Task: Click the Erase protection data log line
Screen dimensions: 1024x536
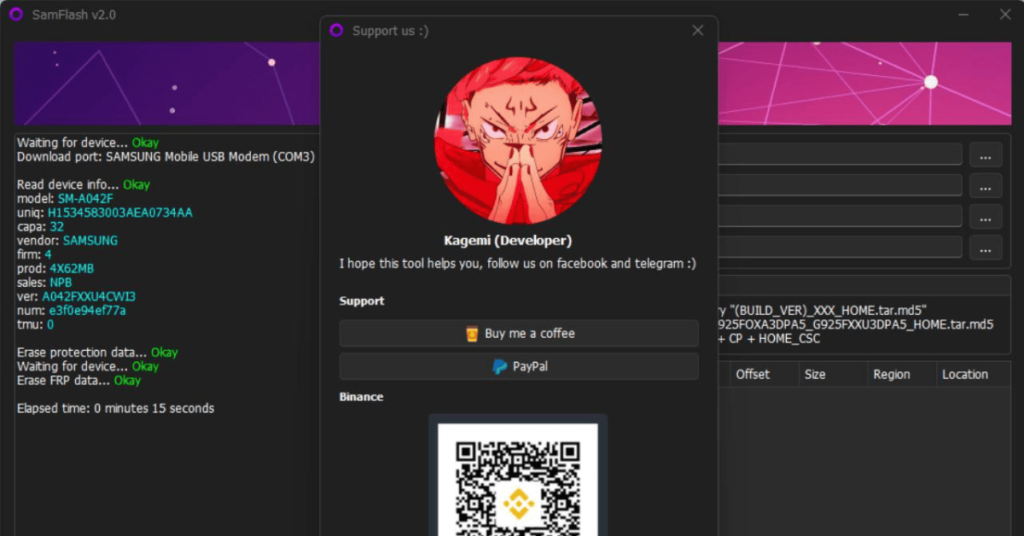Action: coord(97,353)
